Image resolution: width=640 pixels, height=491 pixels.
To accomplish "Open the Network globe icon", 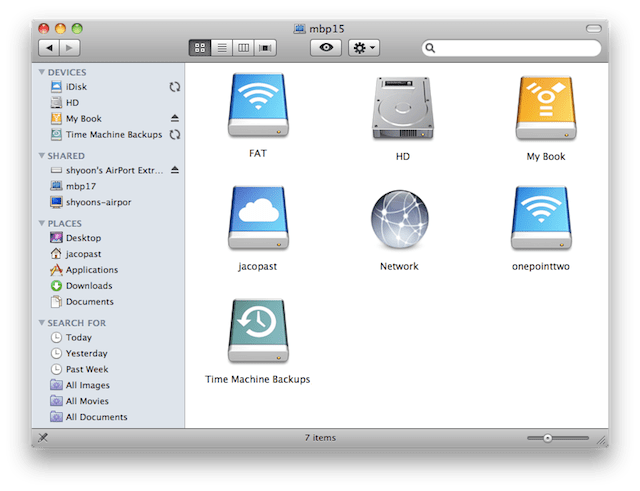I will [399, 219].
